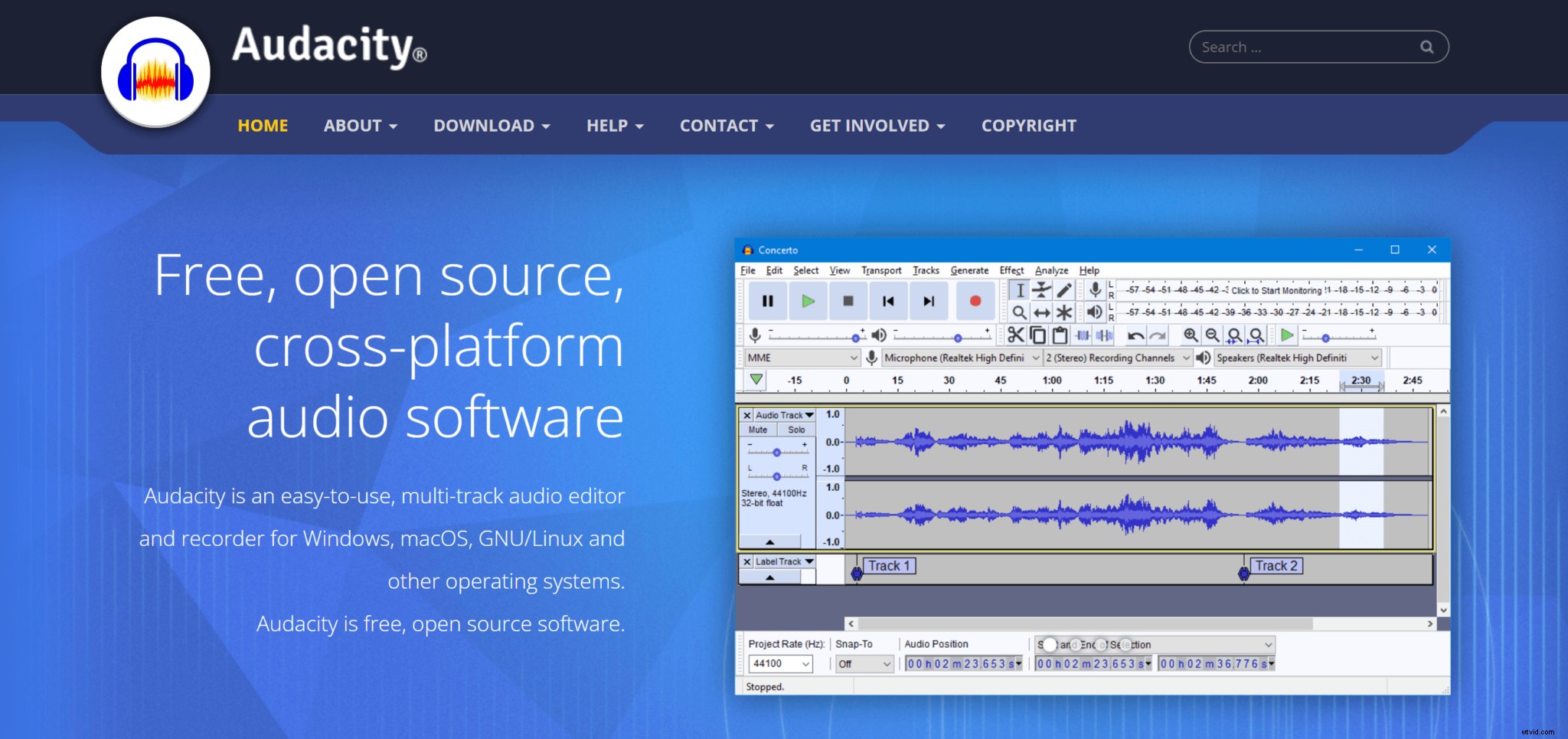
Task: Zoom in using the magnifier-plus icon
Action: [1190, 335]
